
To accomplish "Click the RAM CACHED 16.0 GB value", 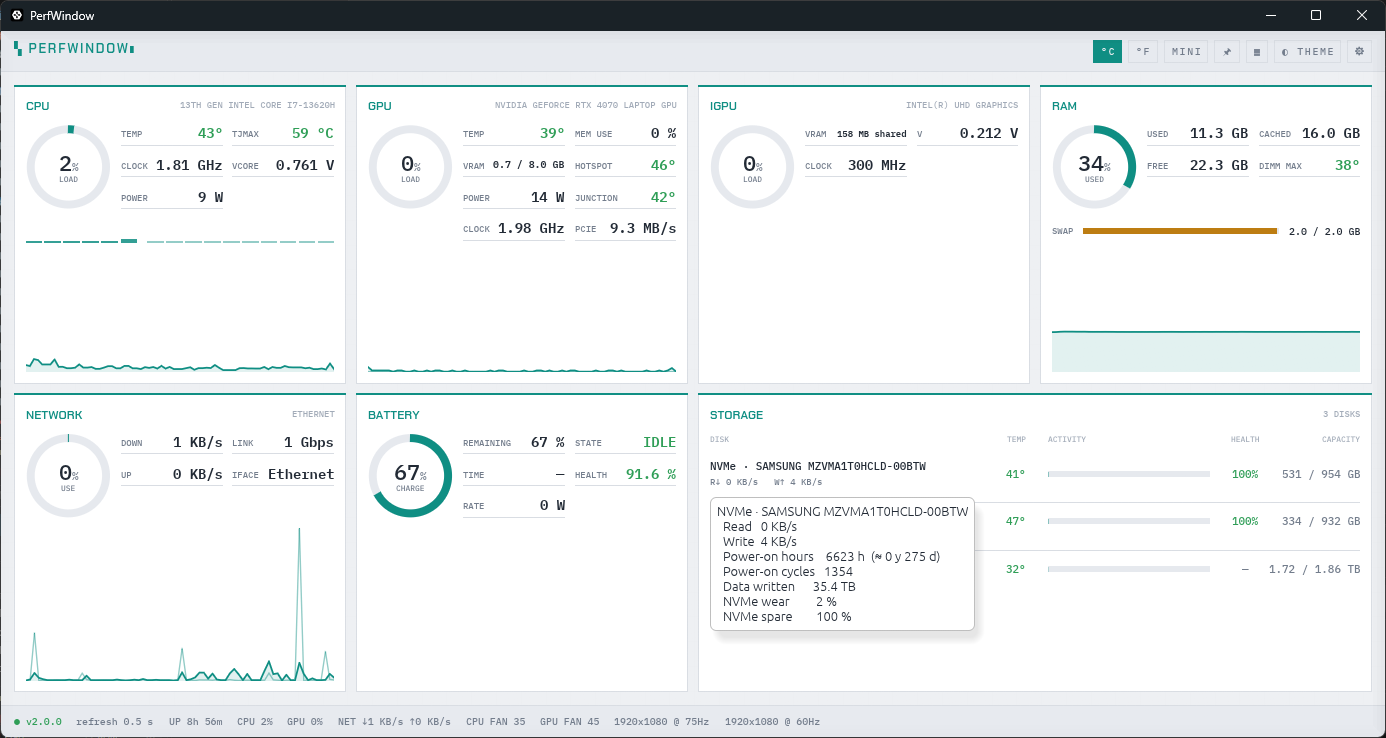I will tap(1331, 133).
